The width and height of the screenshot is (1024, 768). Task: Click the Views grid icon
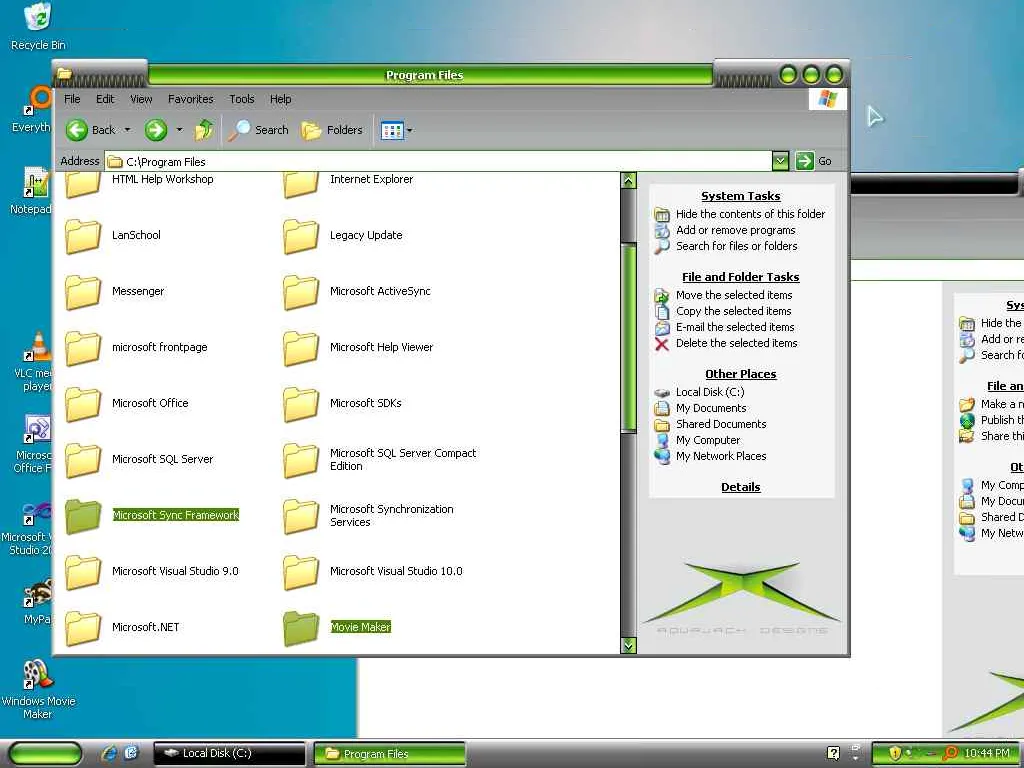click(392, 131)
